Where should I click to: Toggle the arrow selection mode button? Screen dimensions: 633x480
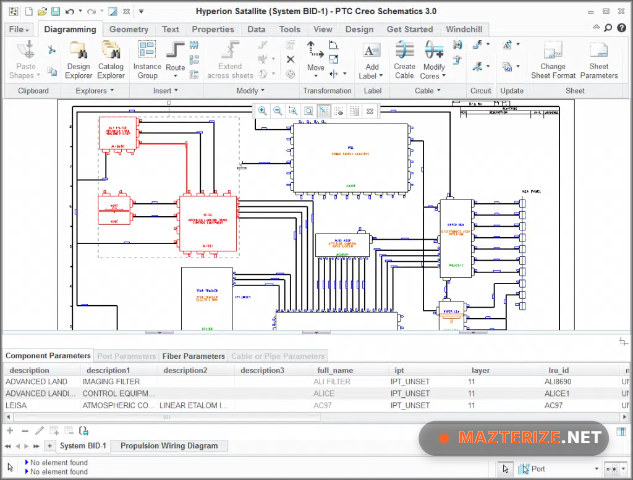505,469
